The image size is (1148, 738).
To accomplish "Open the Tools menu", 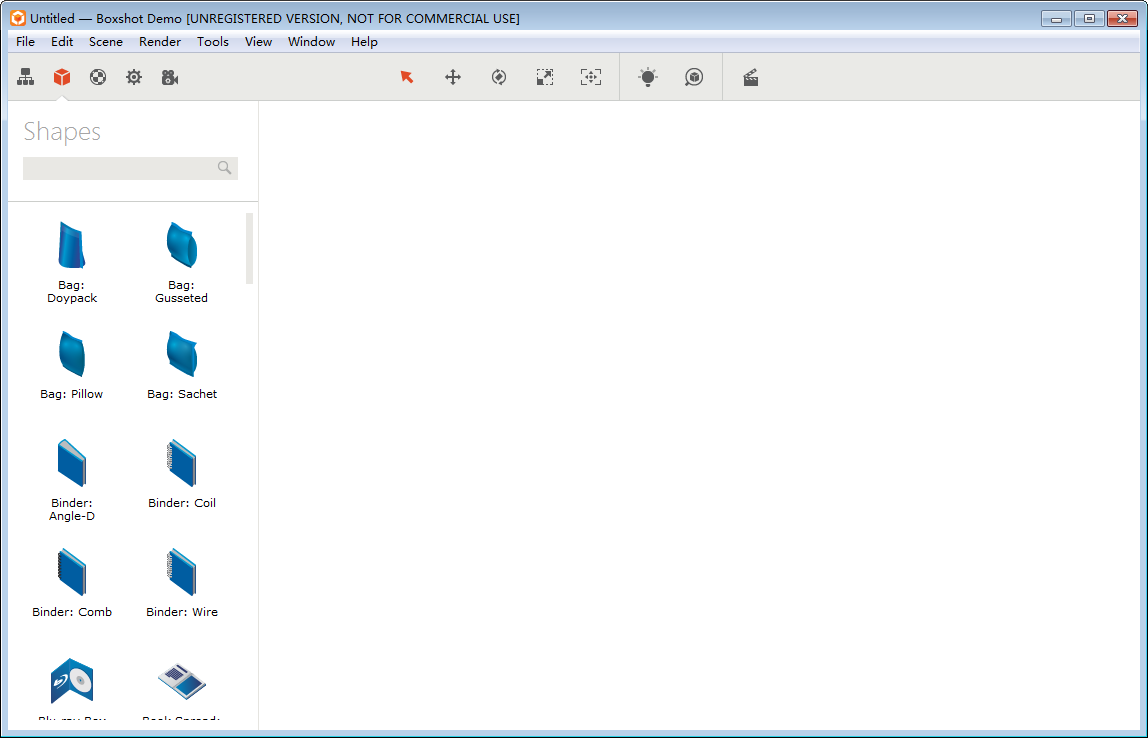I will click(x=213, y=42).
